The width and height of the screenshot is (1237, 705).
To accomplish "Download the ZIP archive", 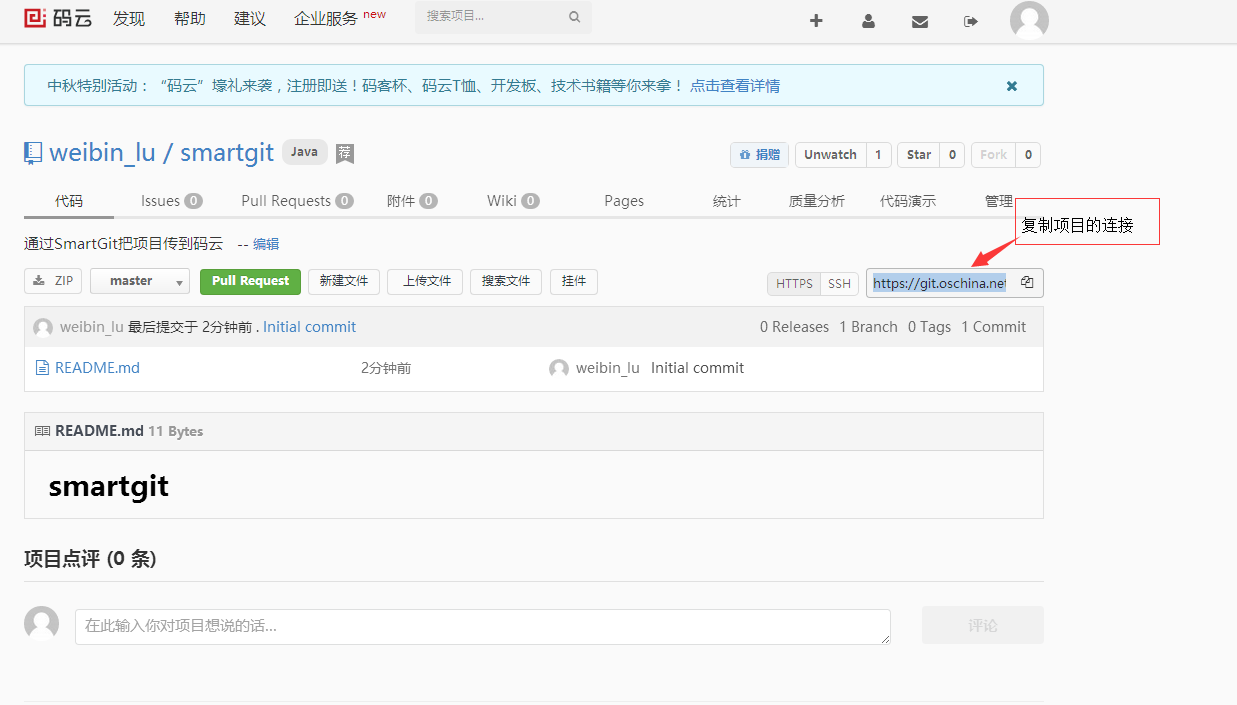I will coord(53,281).
